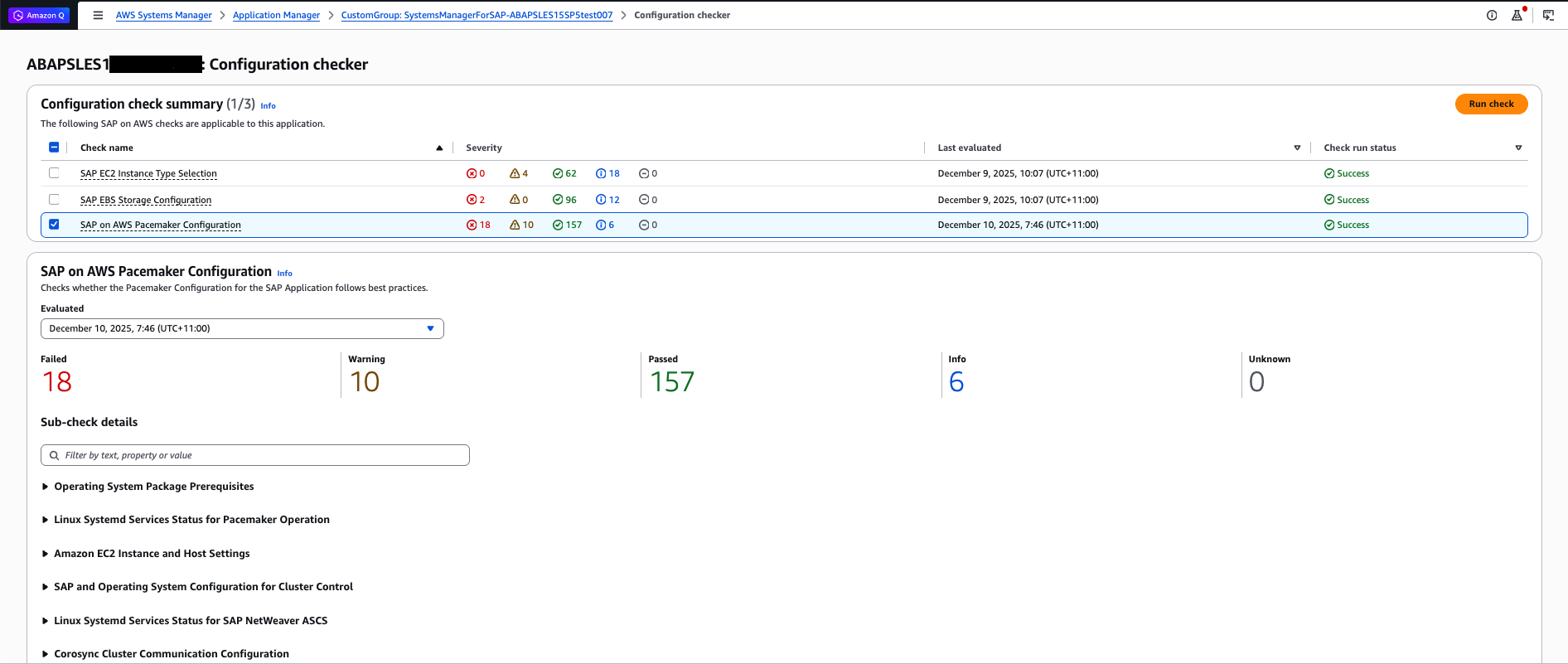Select SAP EC2 Instance Type Selection checkbox
This screenshot has height=664, width=1568.
click(x=54, y=173)
